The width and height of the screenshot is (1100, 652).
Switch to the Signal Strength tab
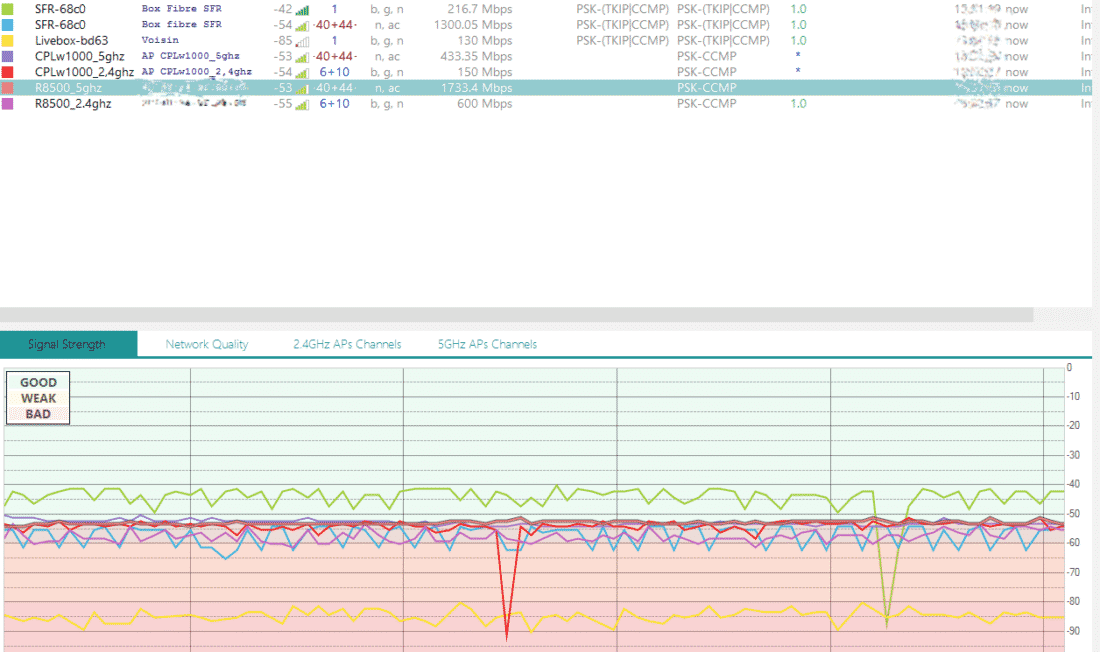point(68,344)
